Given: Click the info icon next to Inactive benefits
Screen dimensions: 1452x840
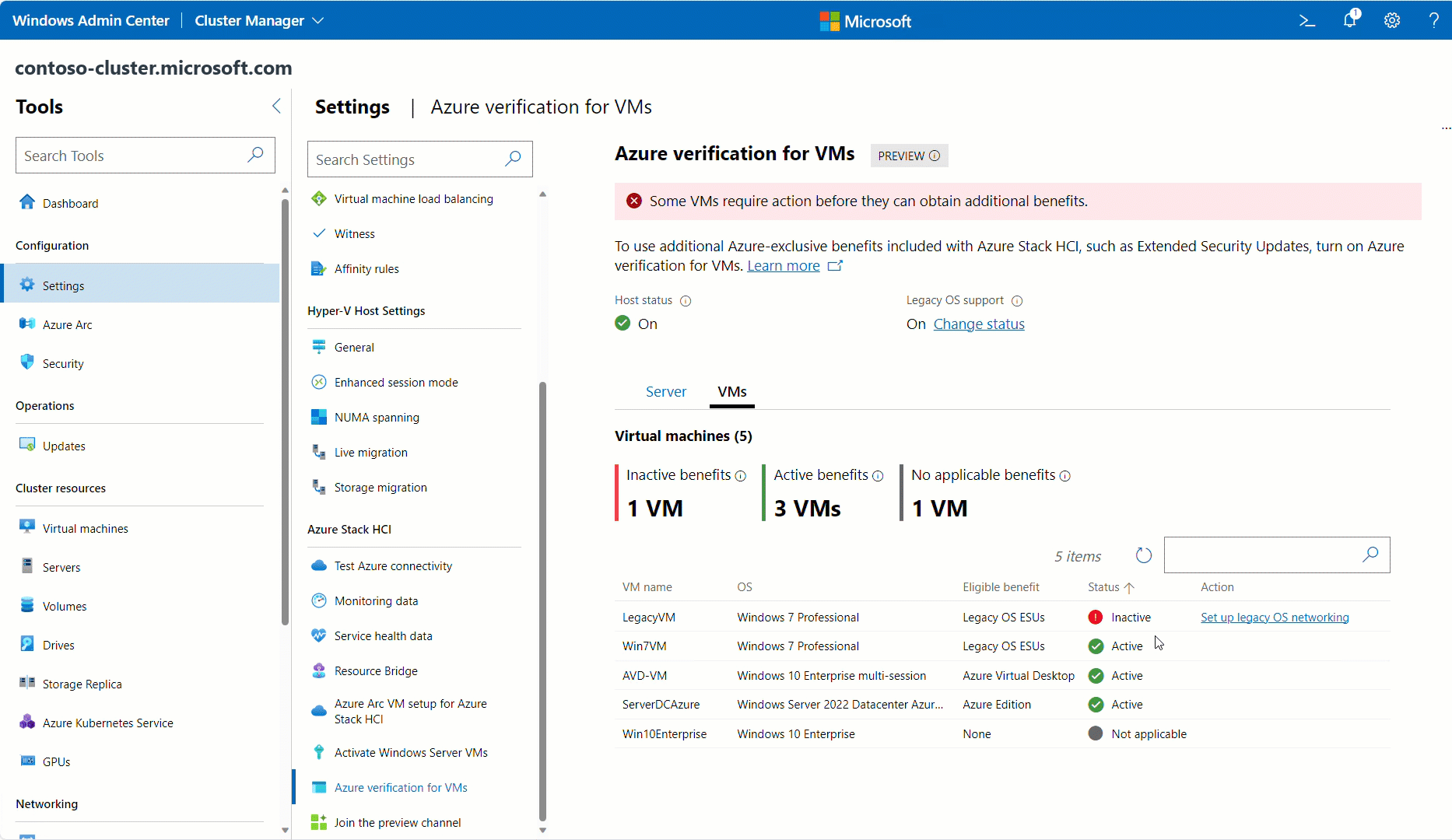Looking at the screenshot, I should 741,476.
